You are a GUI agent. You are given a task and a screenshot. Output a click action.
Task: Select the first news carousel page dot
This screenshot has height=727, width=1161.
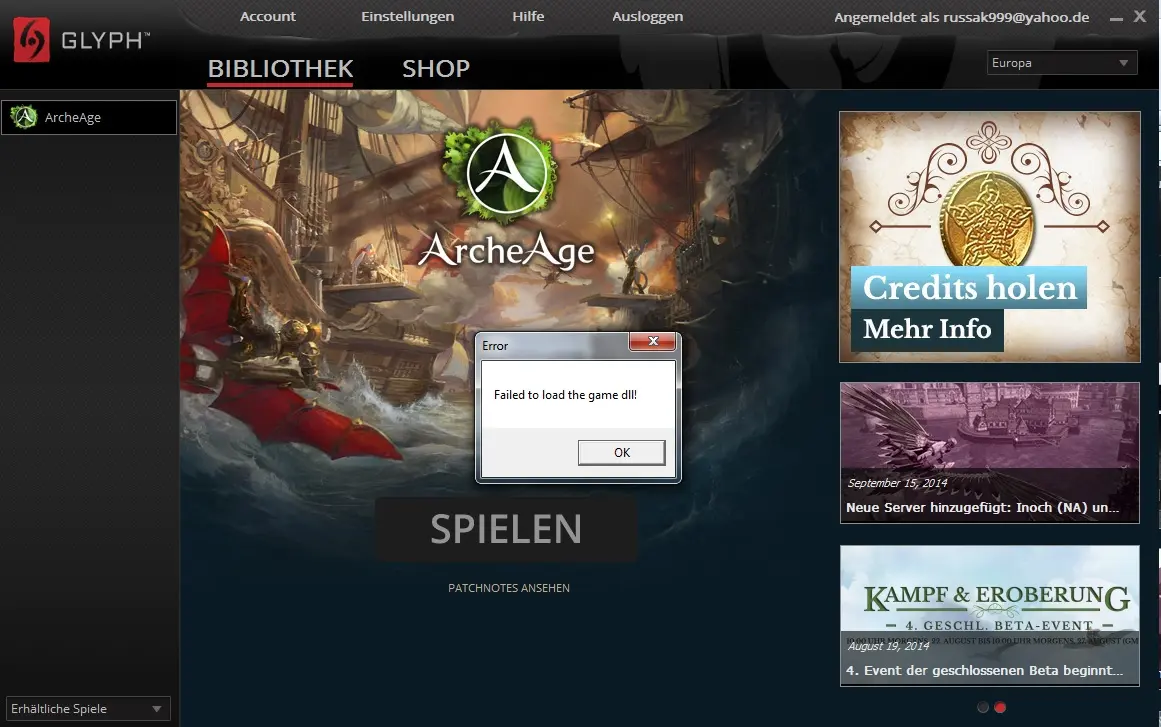pyautogui.click(x=983, y=707)
